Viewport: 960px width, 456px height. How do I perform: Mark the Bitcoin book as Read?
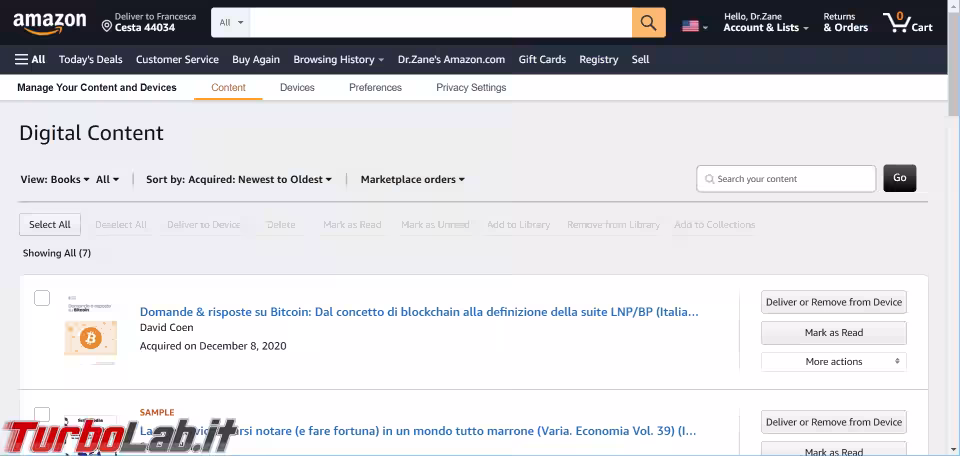[833, 333]
